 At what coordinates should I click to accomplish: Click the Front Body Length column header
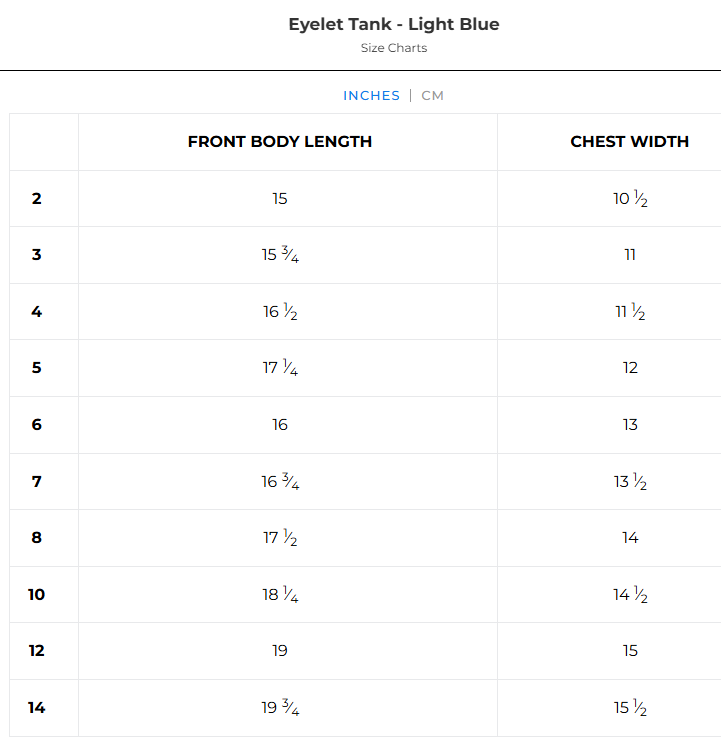point(280,142)
